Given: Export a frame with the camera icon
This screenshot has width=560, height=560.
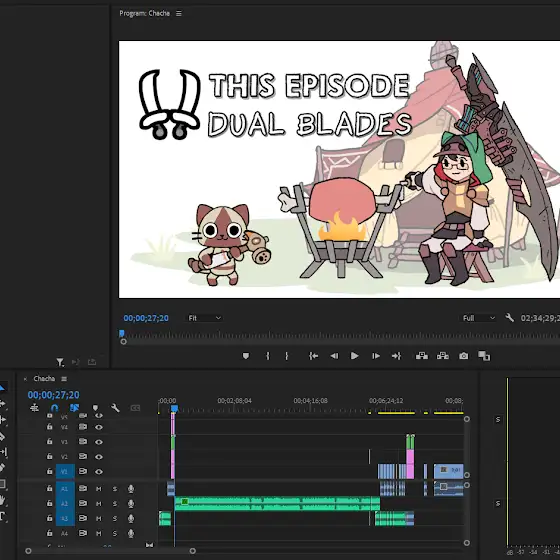Looking at the screenshot, I should coord(464,356).
